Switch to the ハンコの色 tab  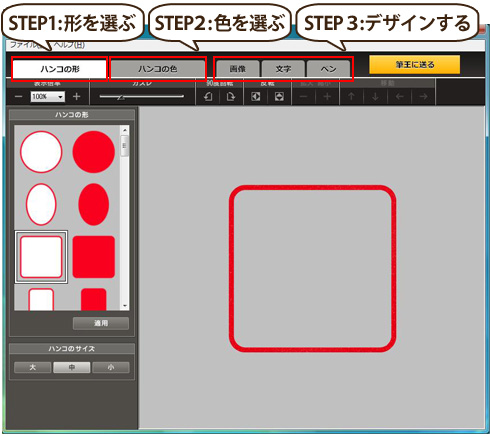click(x=158, y=69)
